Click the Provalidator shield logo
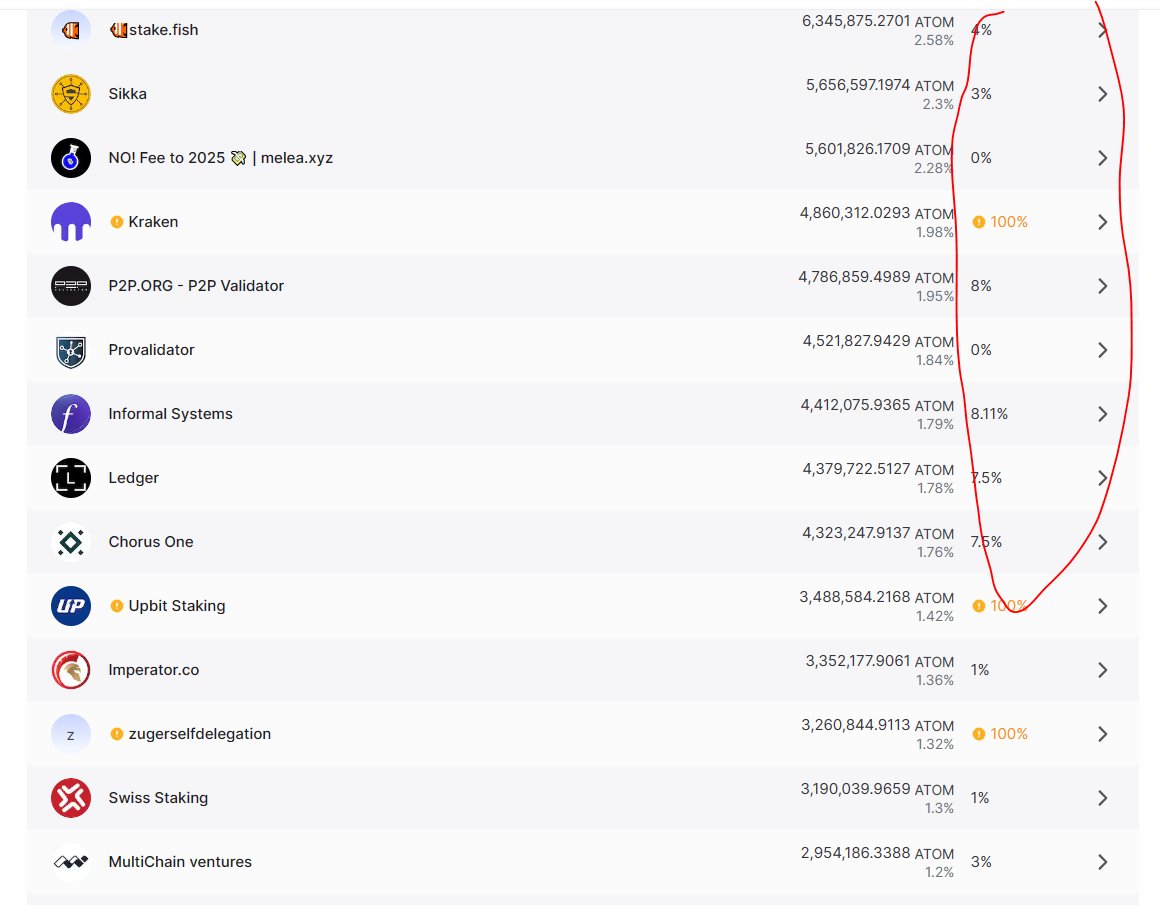1160x905 pixels. (71, 350)
